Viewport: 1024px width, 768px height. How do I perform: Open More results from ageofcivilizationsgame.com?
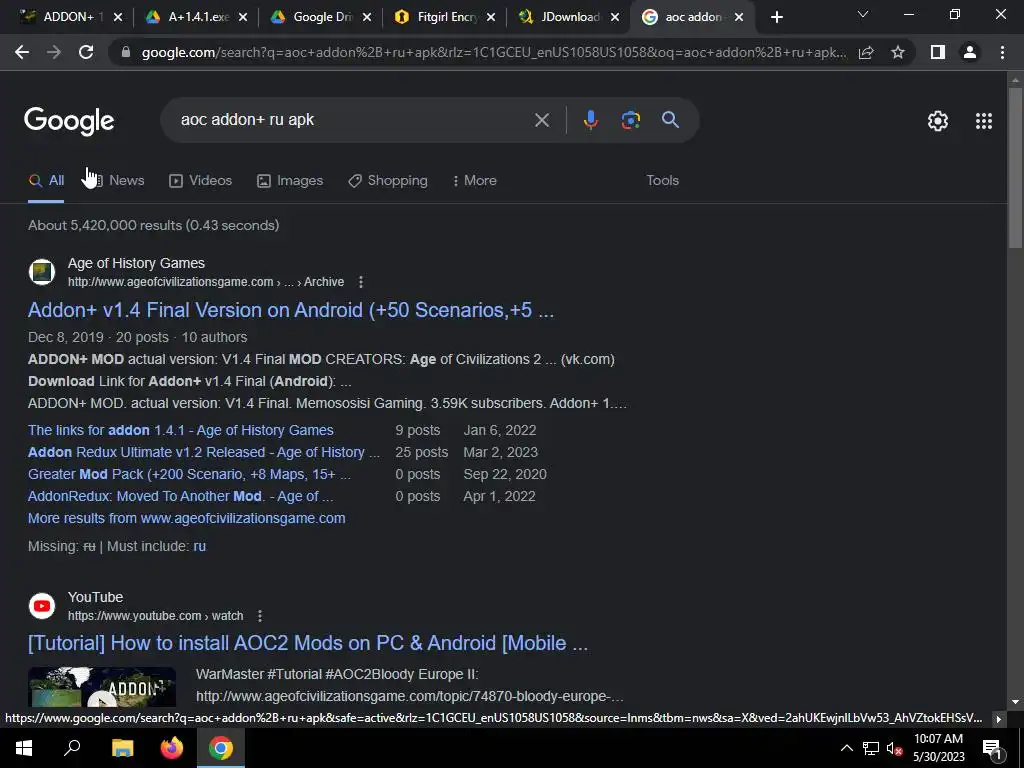186,518
